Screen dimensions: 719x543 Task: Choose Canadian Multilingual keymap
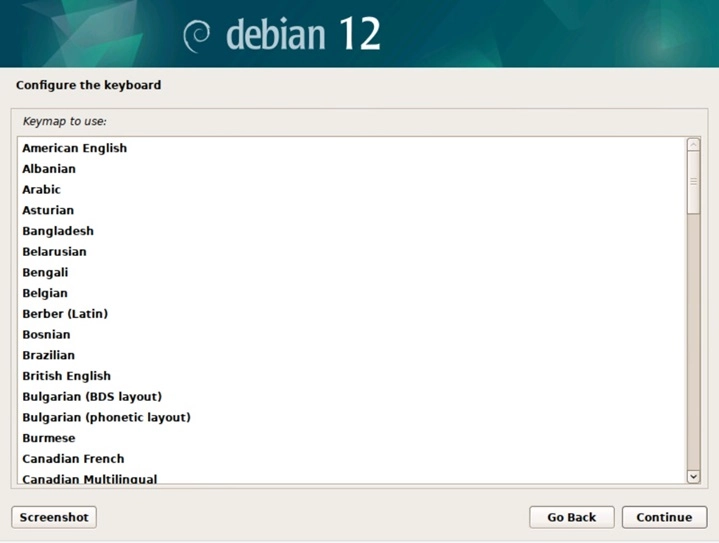point(352,477)
